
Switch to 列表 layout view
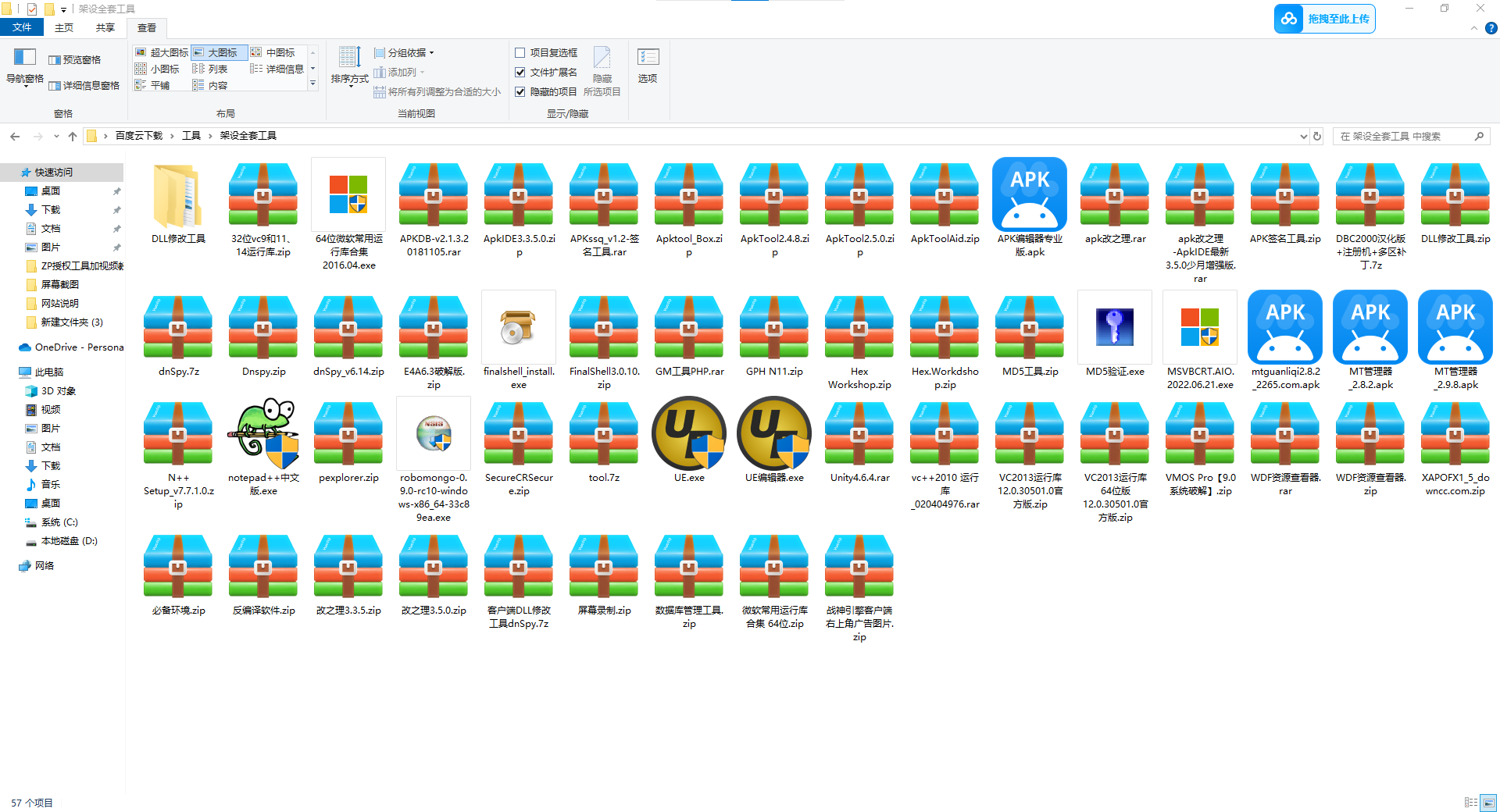pyautogui.click(x=210, y=69)
